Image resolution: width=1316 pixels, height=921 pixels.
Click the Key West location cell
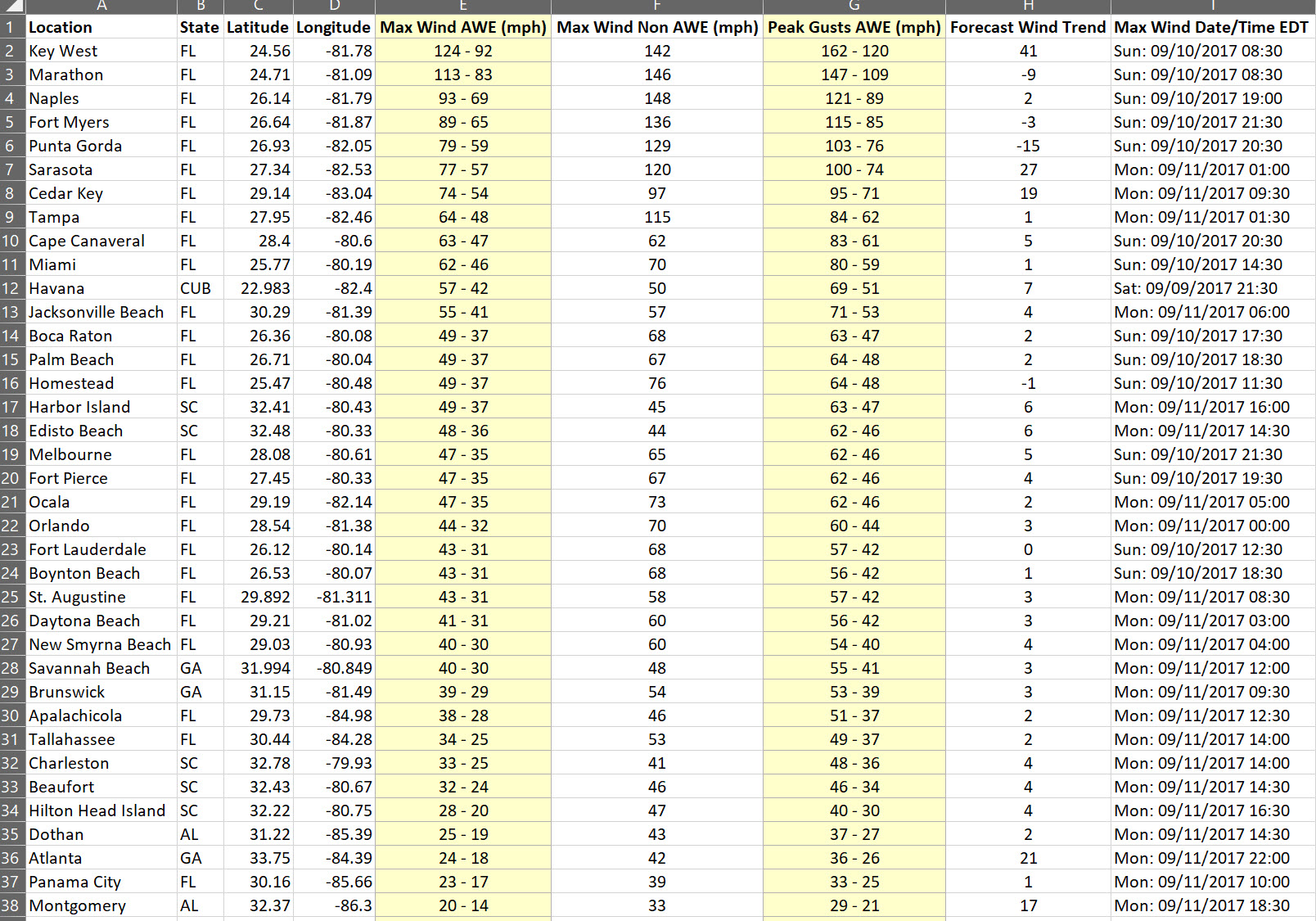click(x=101, y=51)
